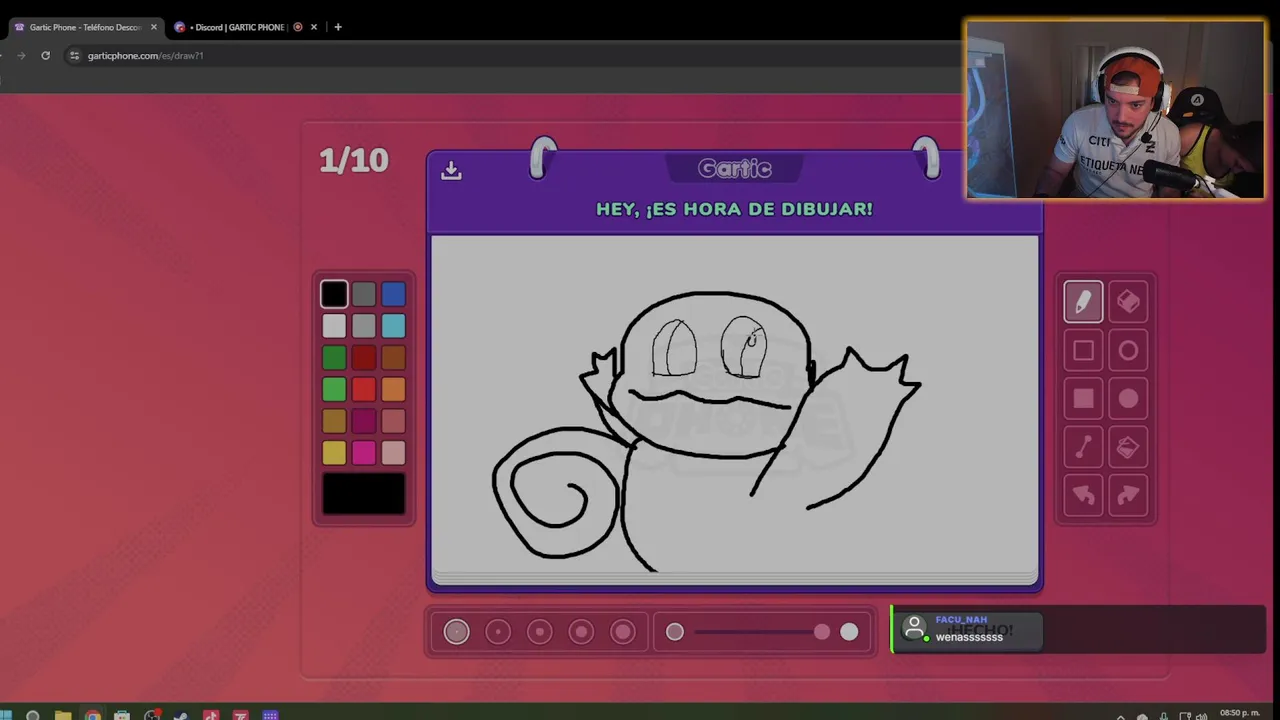Select the middle brush size
This screenshot has height=720, width=1280.
pyautogui.click(x=540, y=631)
